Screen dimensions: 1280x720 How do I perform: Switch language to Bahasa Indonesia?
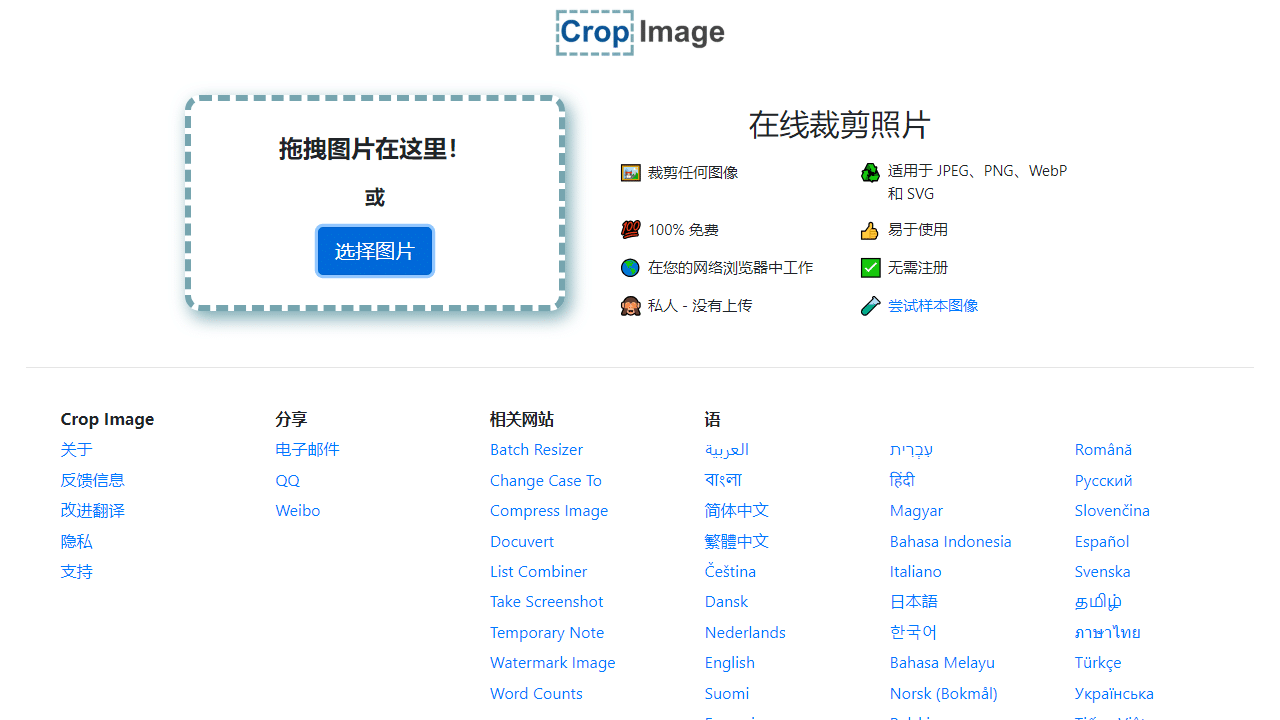[x=950, y=541]
